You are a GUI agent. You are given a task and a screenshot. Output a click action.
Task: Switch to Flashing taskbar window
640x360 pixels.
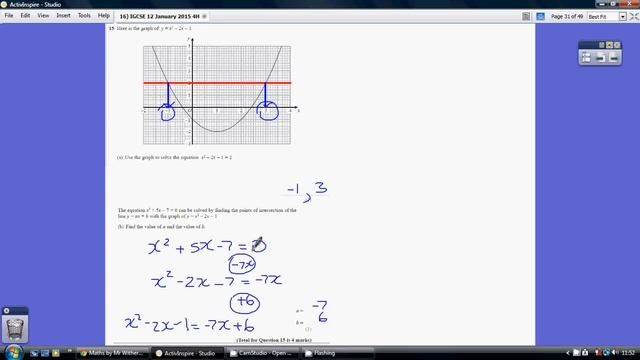pyautogui.click(x=337, y=353)
